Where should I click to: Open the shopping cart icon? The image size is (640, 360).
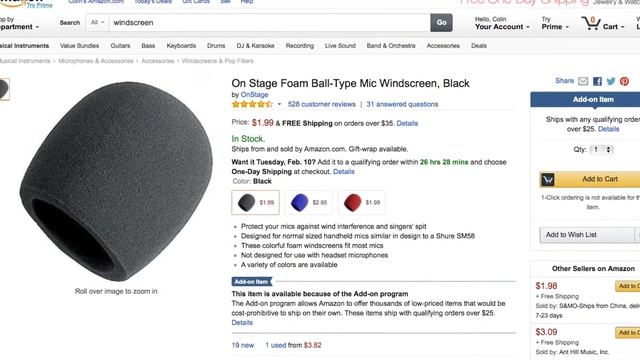pyautogui.click(x=591, y=23)
